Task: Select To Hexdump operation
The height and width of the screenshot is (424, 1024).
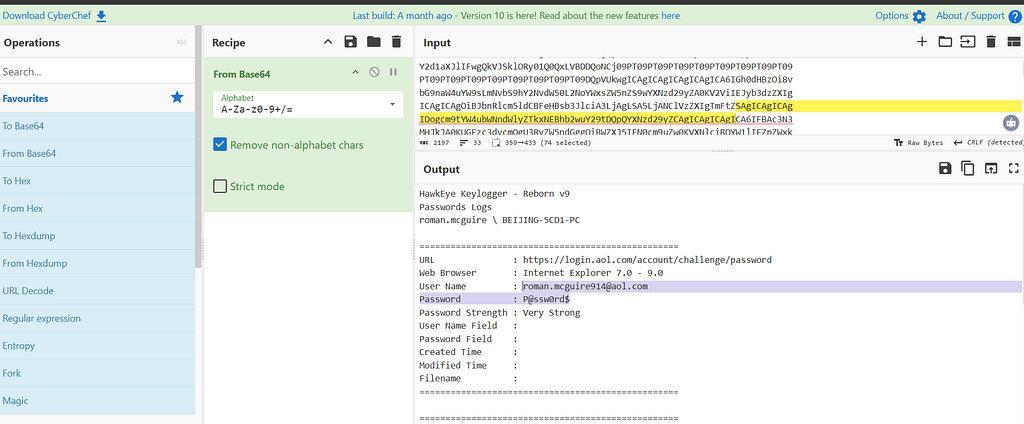Action: pos(97,236)
